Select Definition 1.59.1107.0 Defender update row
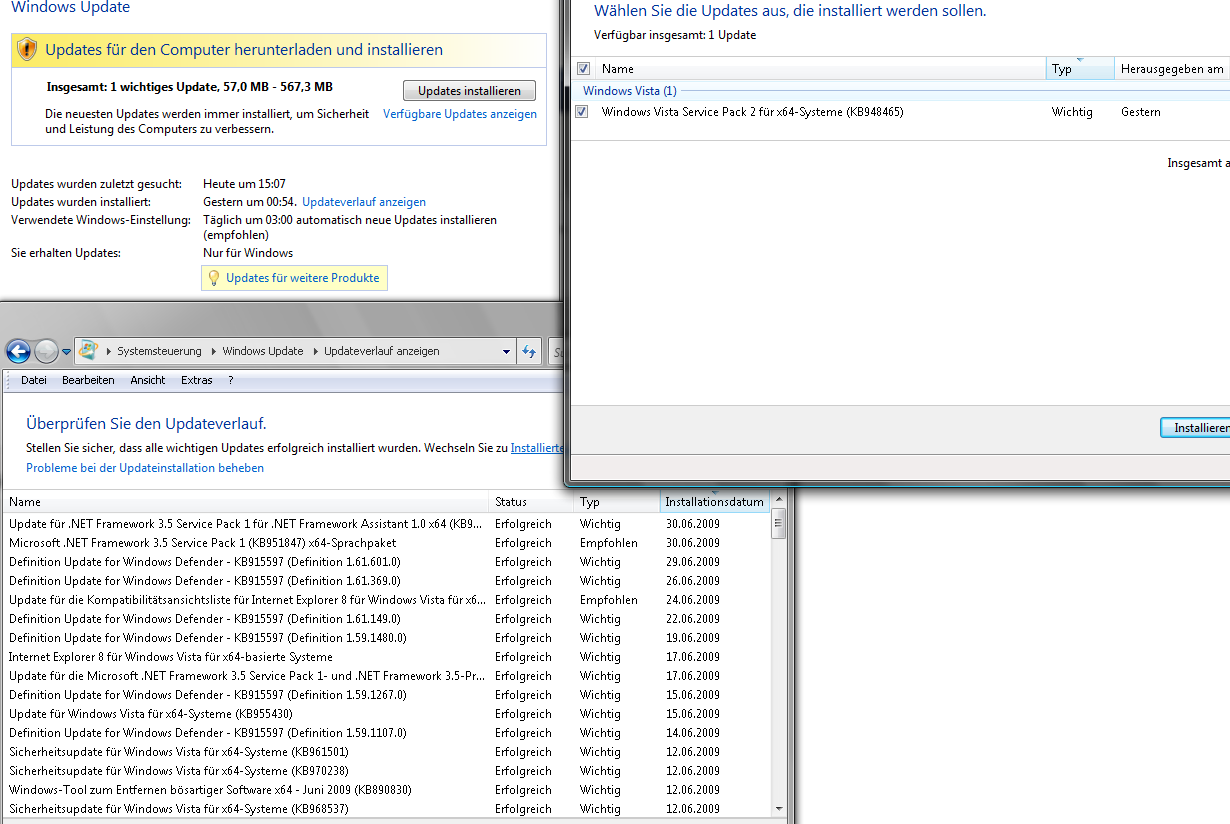The height and width of the screenshot is (824, 1230). [x=387, y=733]
